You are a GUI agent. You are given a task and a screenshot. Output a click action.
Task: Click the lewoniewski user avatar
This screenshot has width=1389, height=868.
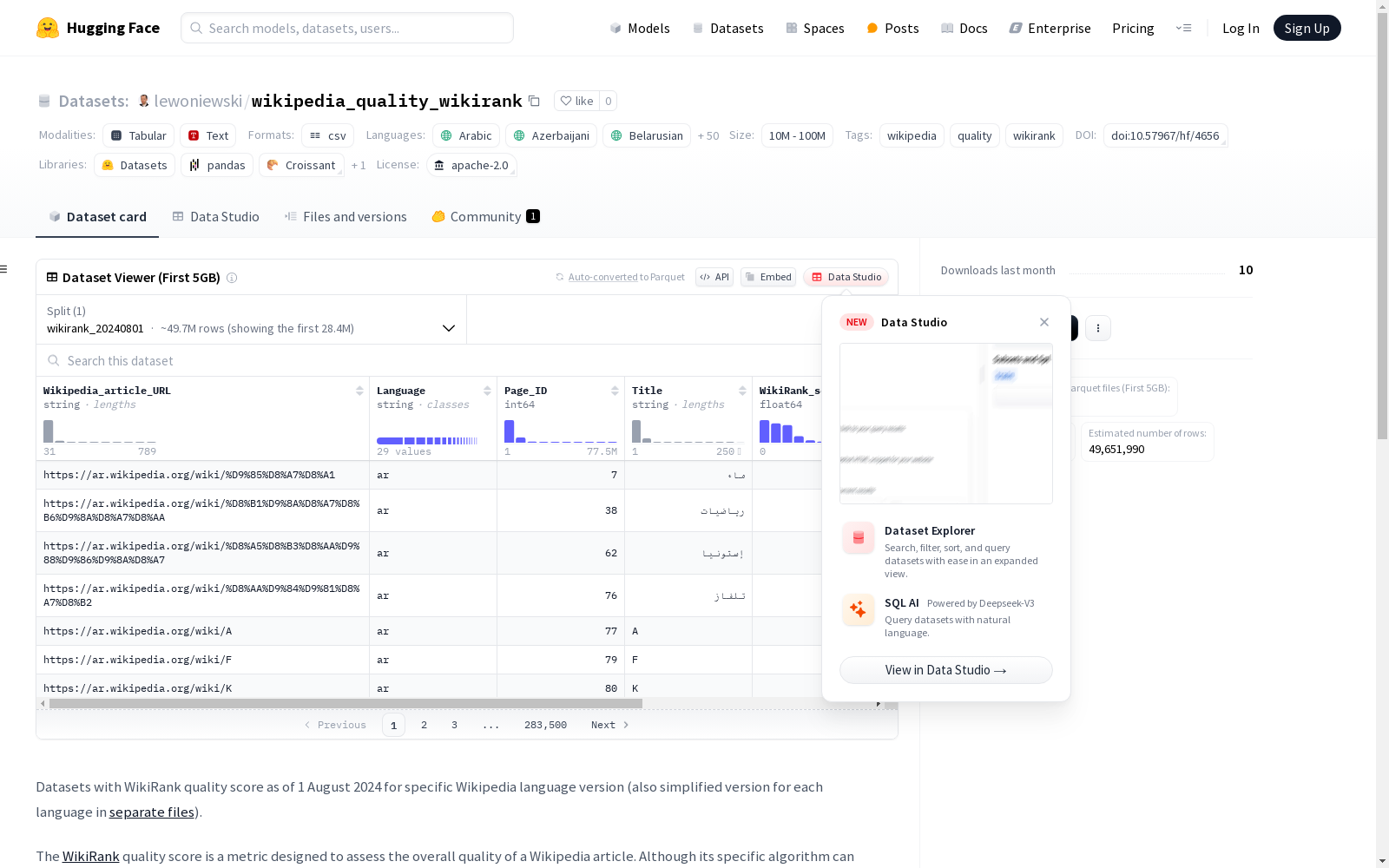click(x=144, y=101)
